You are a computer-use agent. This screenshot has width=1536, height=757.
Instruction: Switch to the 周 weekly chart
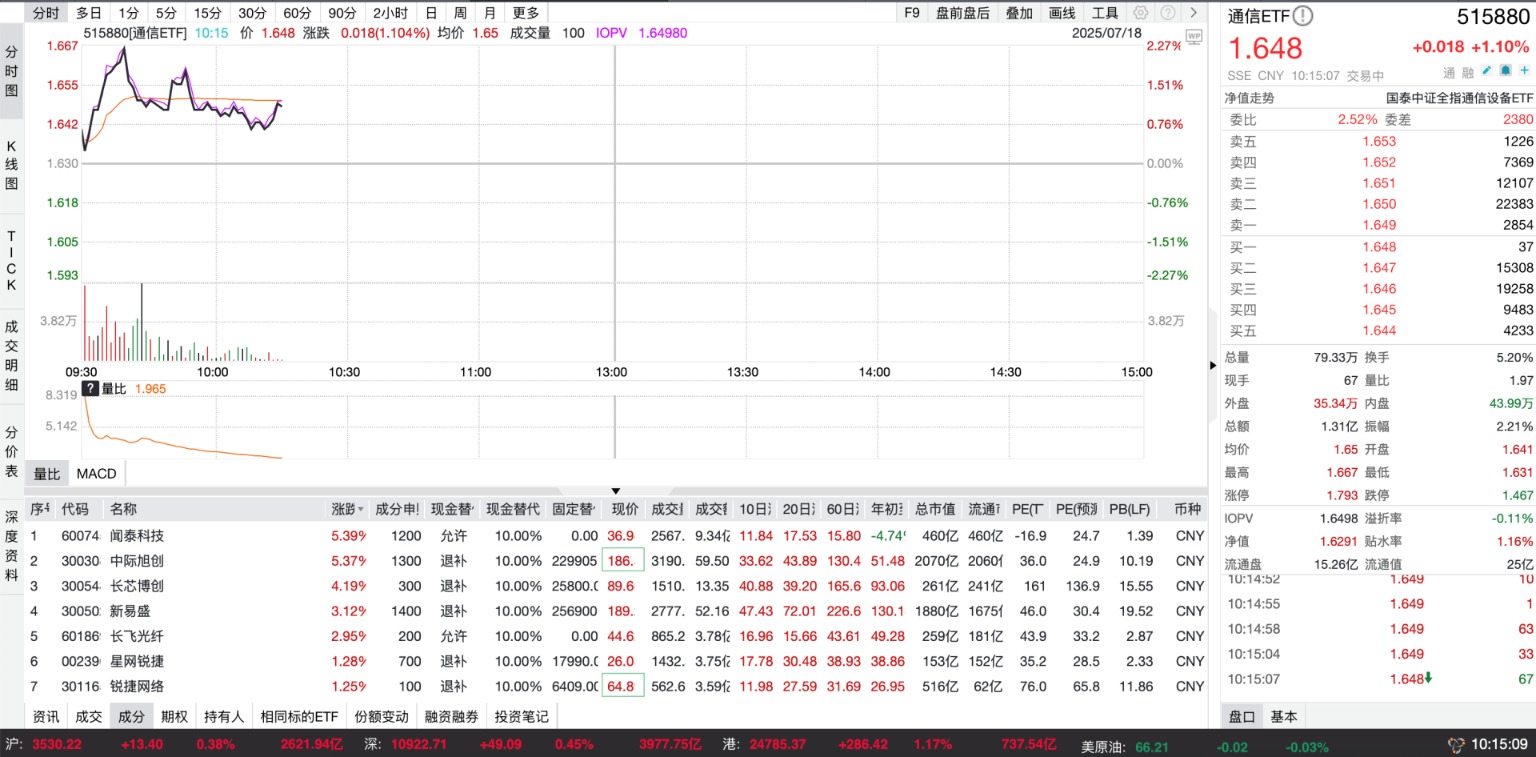tap(460, 13)
